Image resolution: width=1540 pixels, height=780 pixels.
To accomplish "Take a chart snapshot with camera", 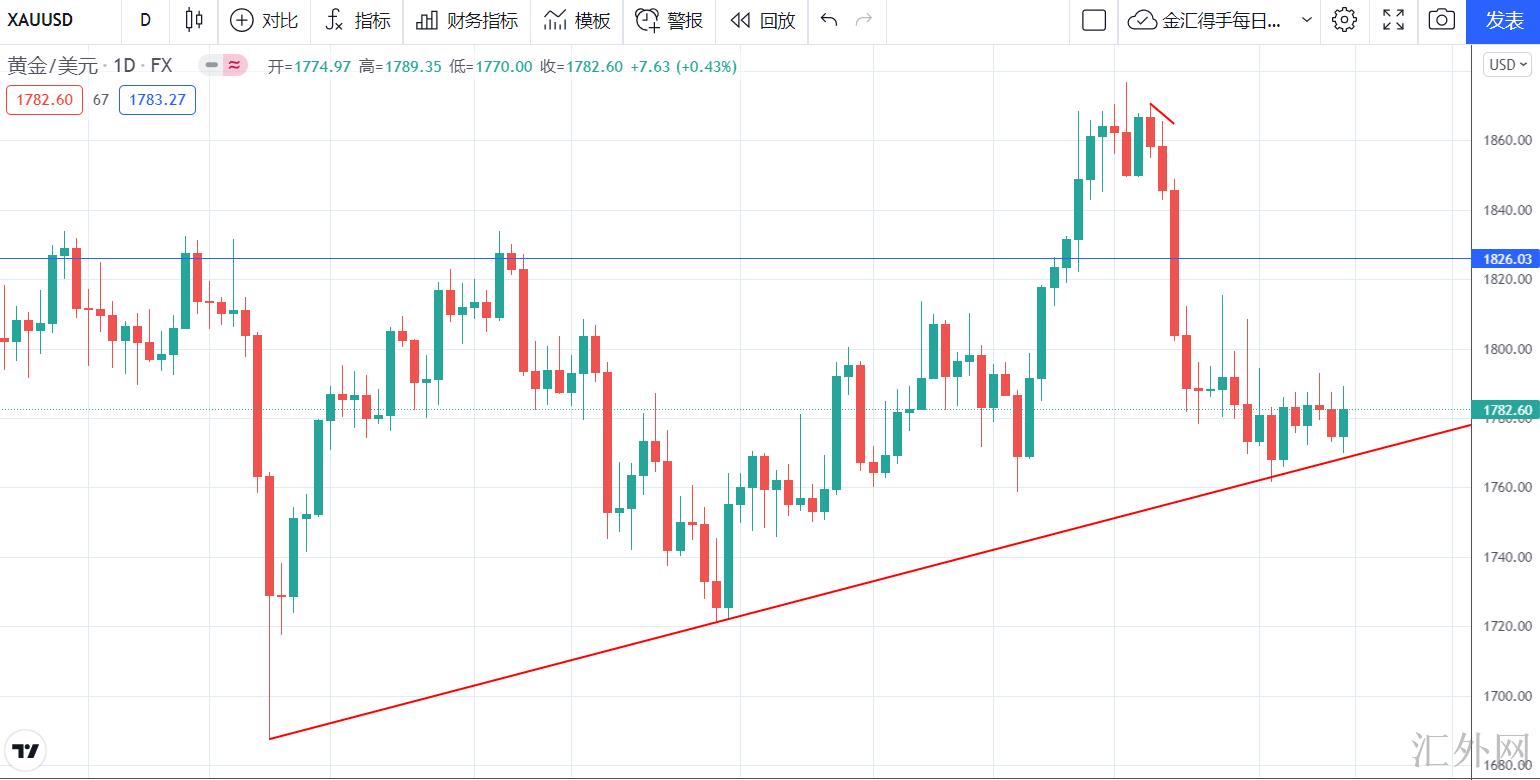I will coord(1441,20).
